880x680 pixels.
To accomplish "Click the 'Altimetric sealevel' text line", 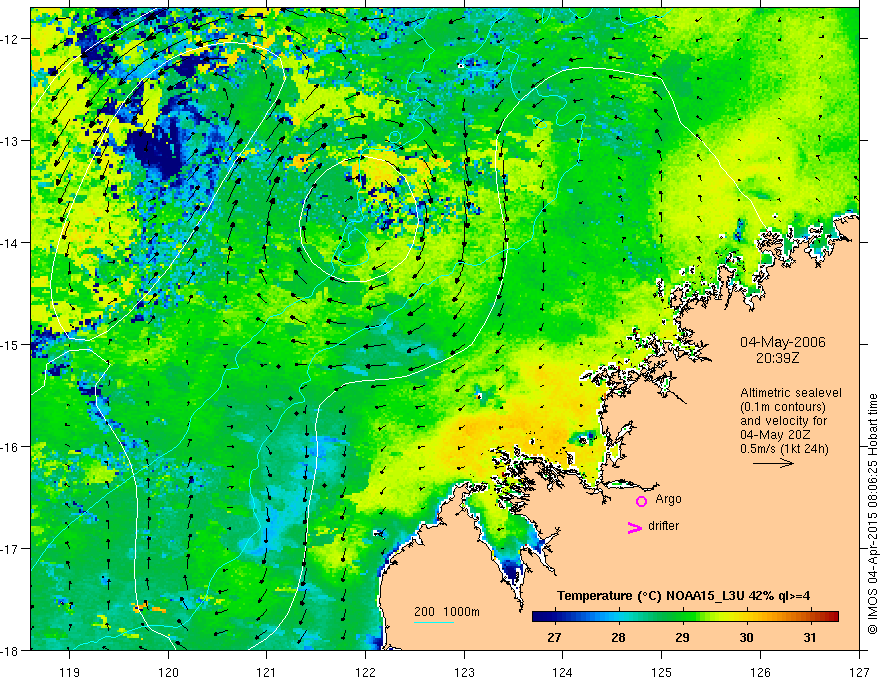I will [791, 393].
